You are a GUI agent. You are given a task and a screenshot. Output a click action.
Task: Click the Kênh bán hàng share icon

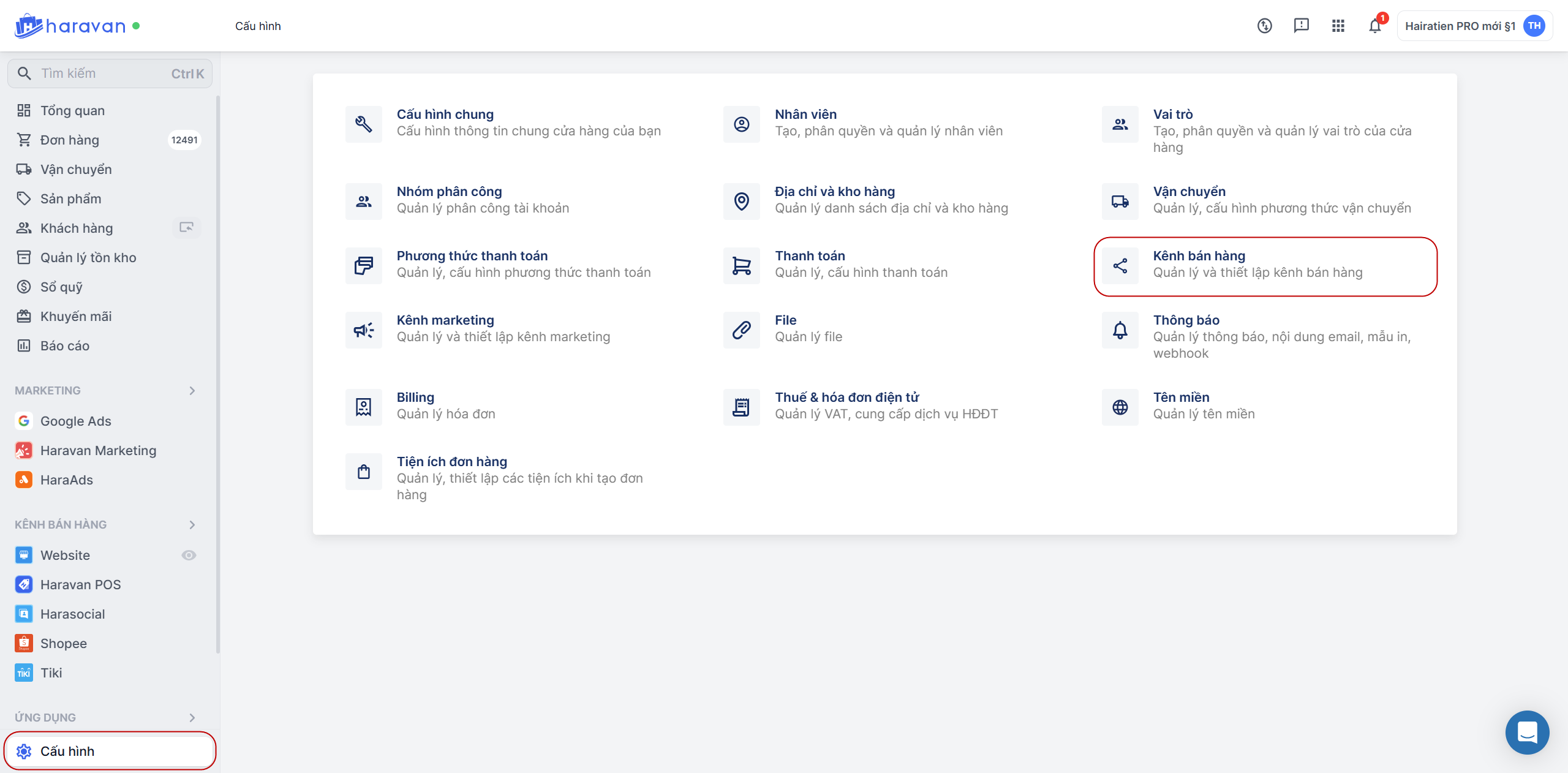(x=1120, y=266)
